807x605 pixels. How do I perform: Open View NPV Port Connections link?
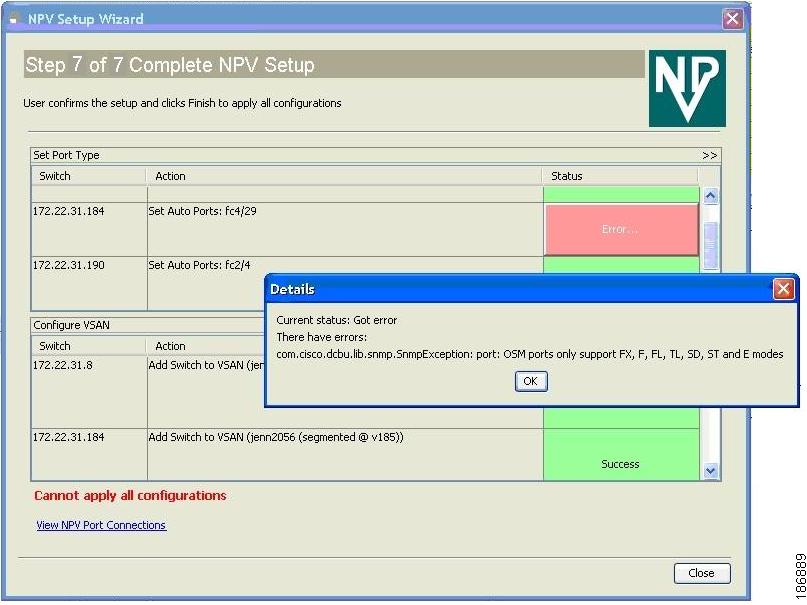[101, 525]
